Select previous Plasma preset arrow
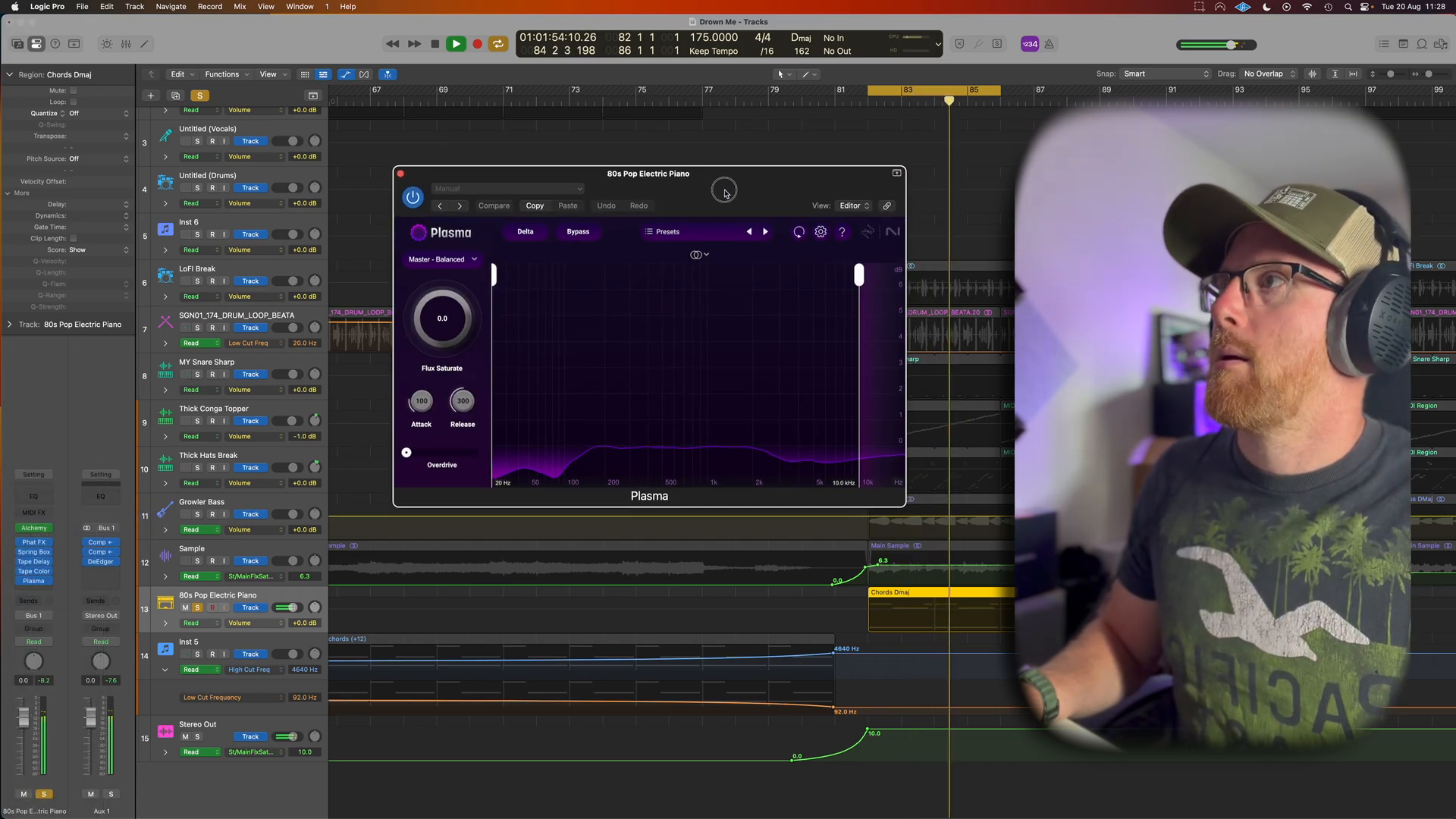This screenshot has height=819, width=1456. tap(749, 232)
